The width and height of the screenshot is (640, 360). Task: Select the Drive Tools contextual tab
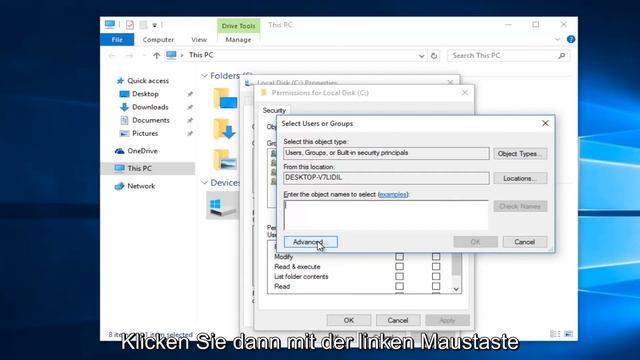(238, 26)
